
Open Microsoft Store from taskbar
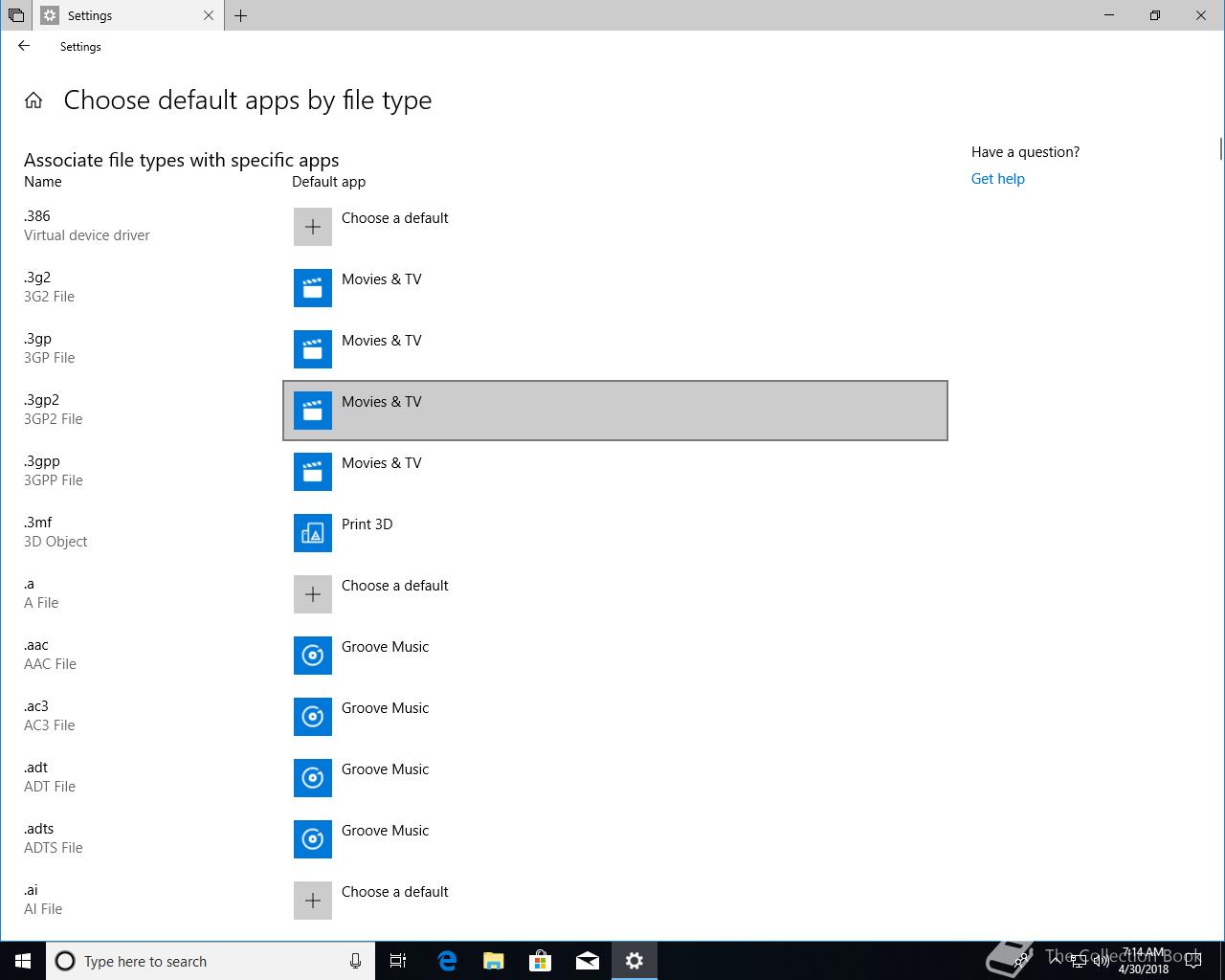coord(541,961)
